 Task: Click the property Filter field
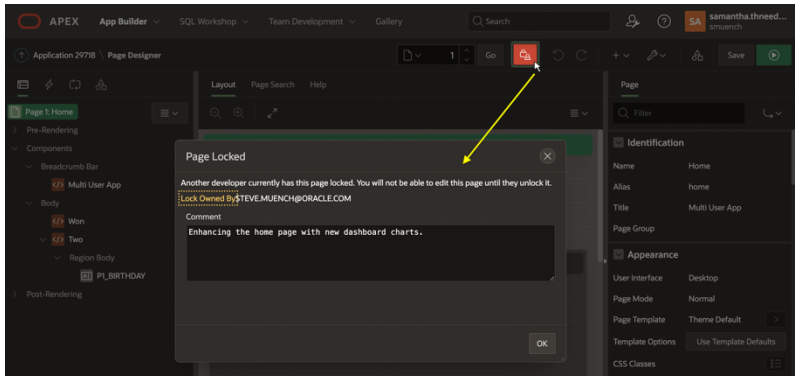[679, 113]
